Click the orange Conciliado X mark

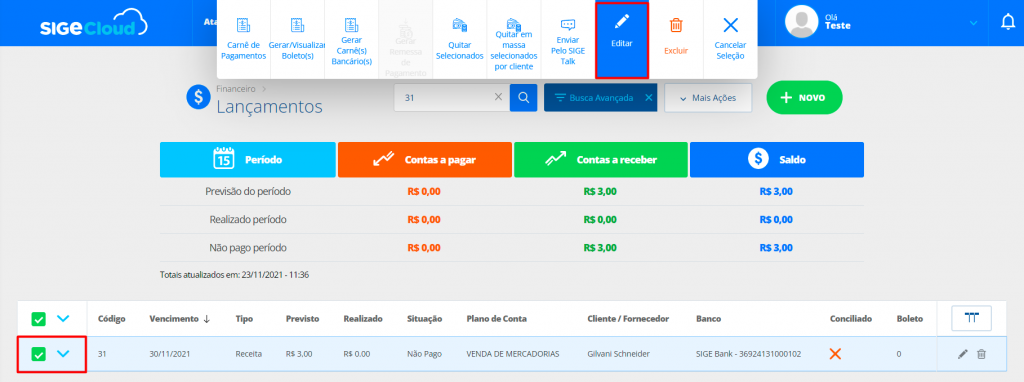click(x=835, y=354)
